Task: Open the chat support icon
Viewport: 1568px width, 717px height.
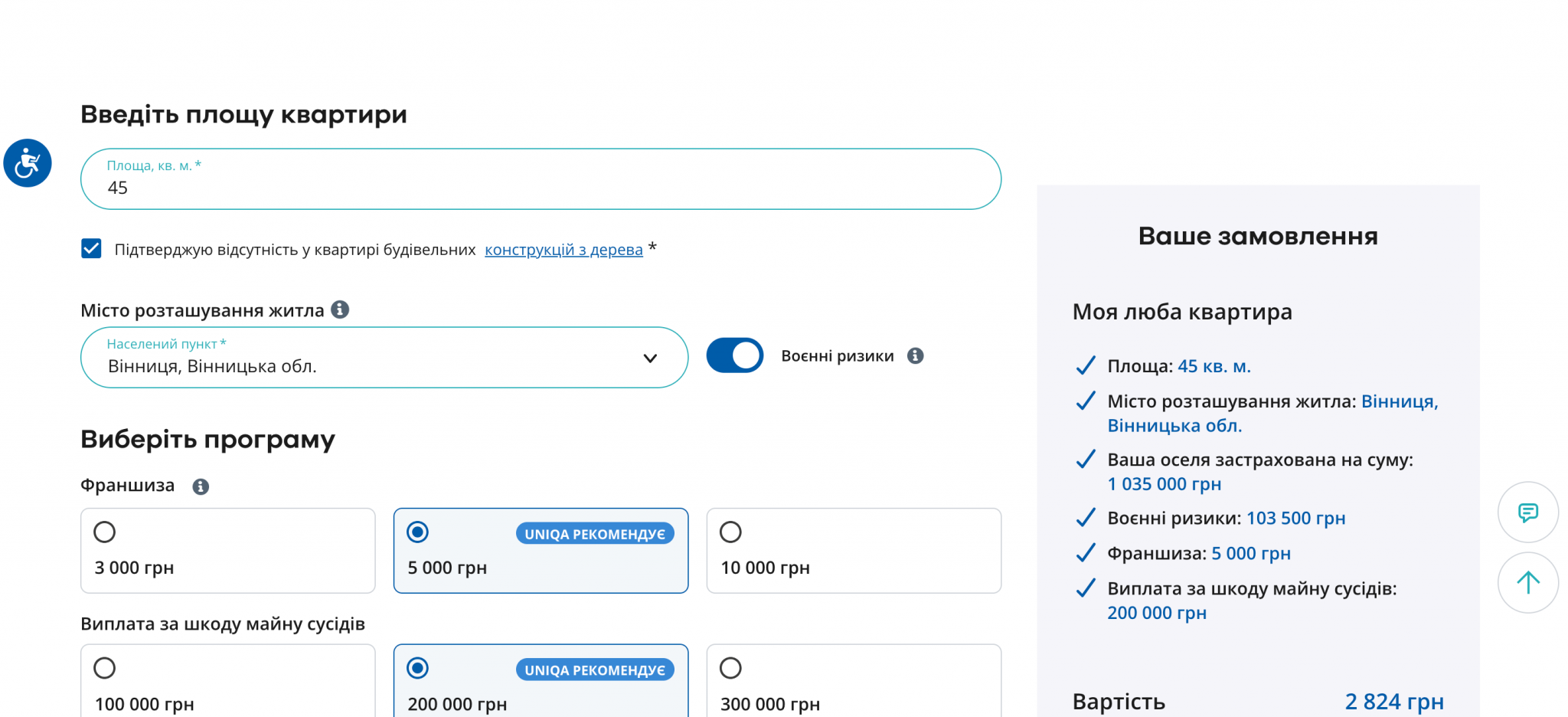Action: tap(1527, 512)
